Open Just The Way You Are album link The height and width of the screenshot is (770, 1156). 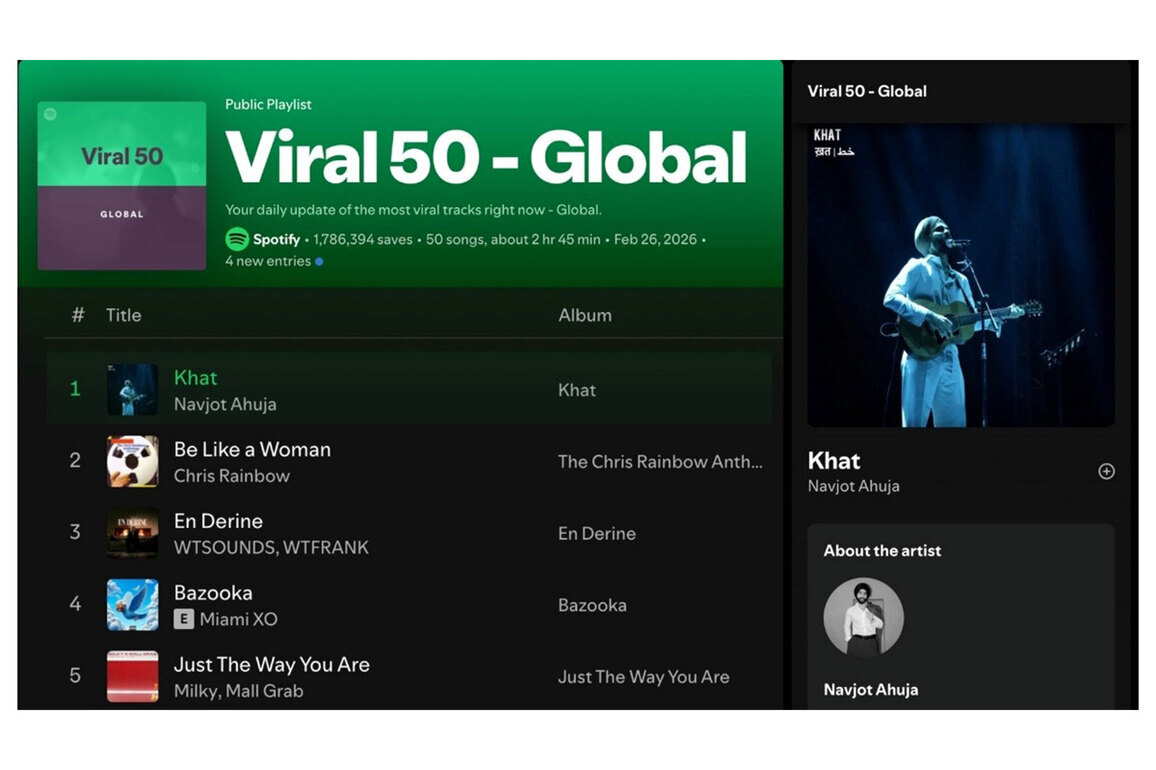[x=644, y=676]
